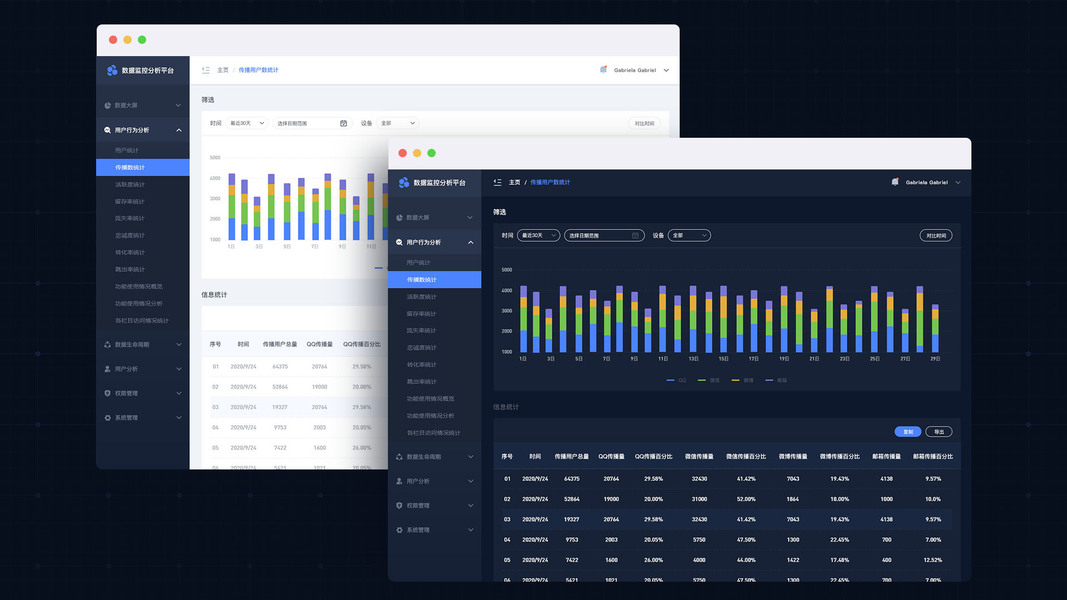
Task: Open Gabriela Gabriel user menu in light window
Action: [x=641, y=70]
